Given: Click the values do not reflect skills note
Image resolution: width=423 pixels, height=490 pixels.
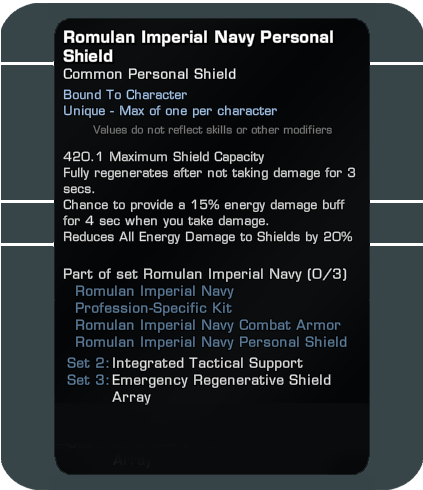Looking at the screenshot, I should [x=212, y=130].
